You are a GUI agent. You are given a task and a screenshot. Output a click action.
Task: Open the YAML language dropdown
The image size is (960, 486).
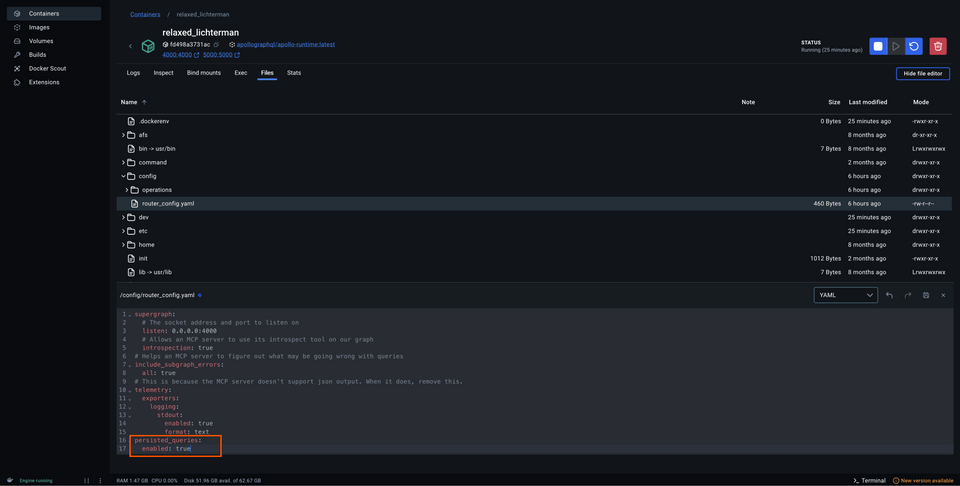point(845,295)
